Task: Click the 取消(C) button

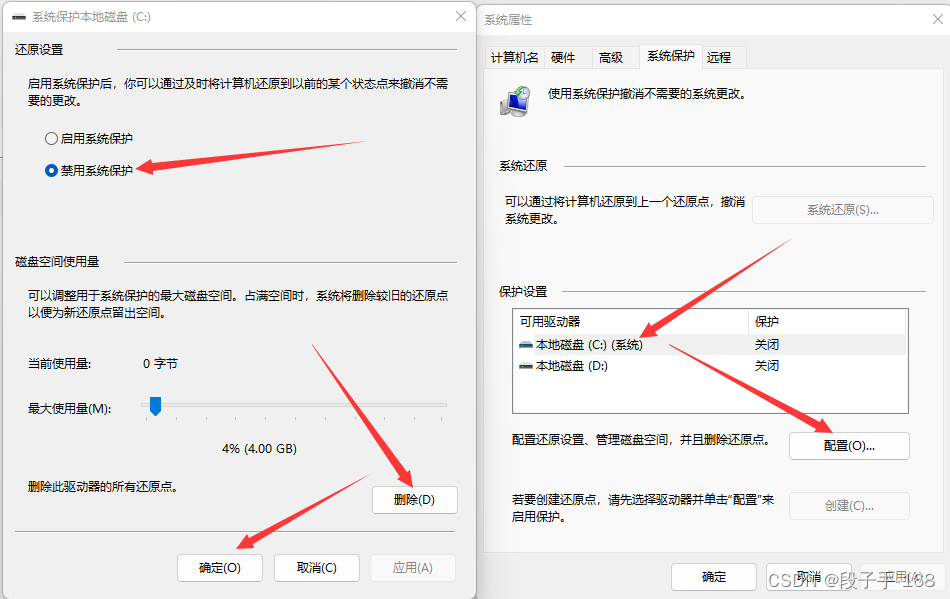Action: click(x=316, y=567)
